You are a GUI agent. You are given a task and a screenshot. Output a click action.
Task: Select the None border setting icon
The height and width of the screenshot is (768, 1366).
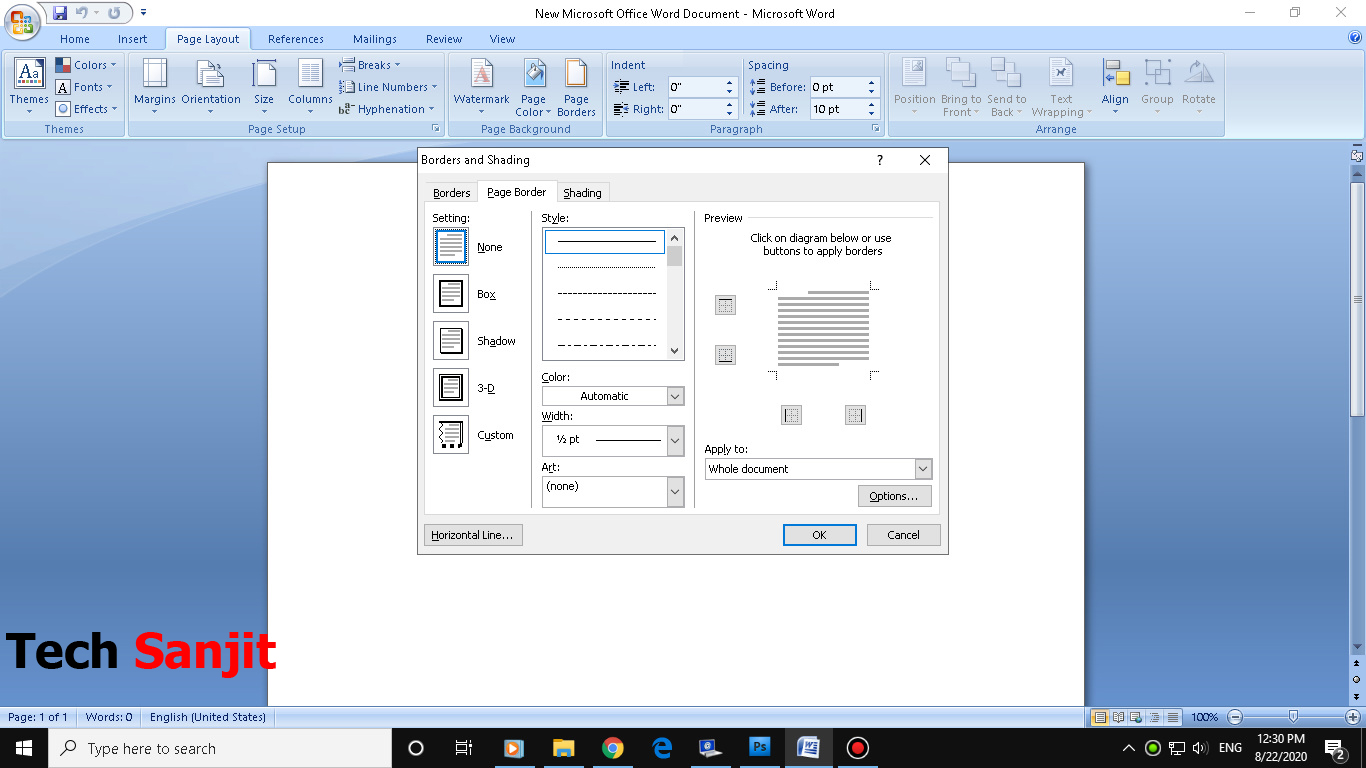click(450, 246)
